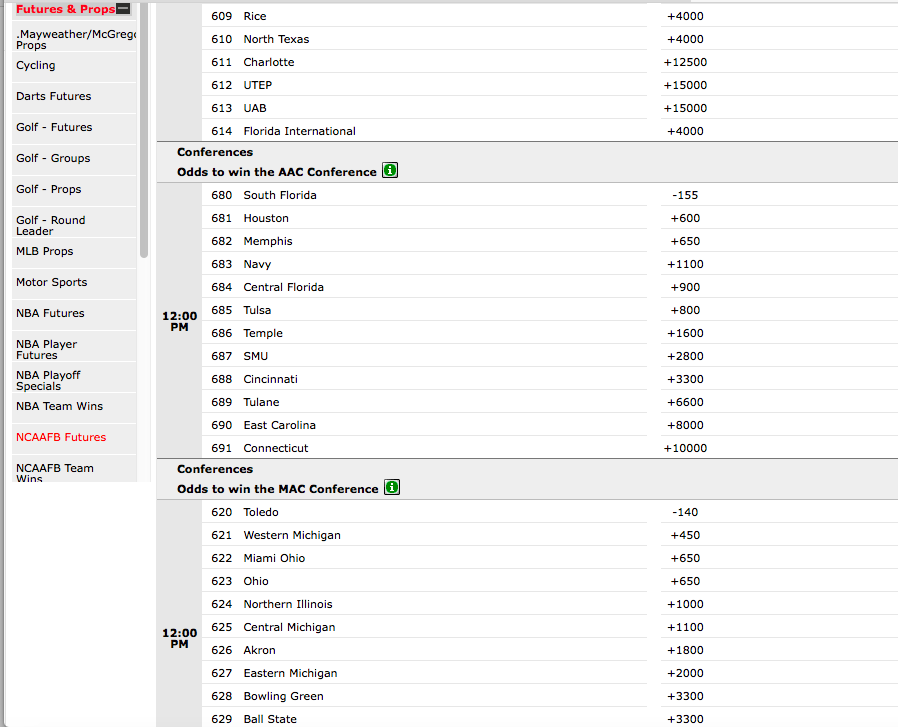Screen dimensions: 898x727
Task: Open Golf - Groups category
Action: click(74, 158)
